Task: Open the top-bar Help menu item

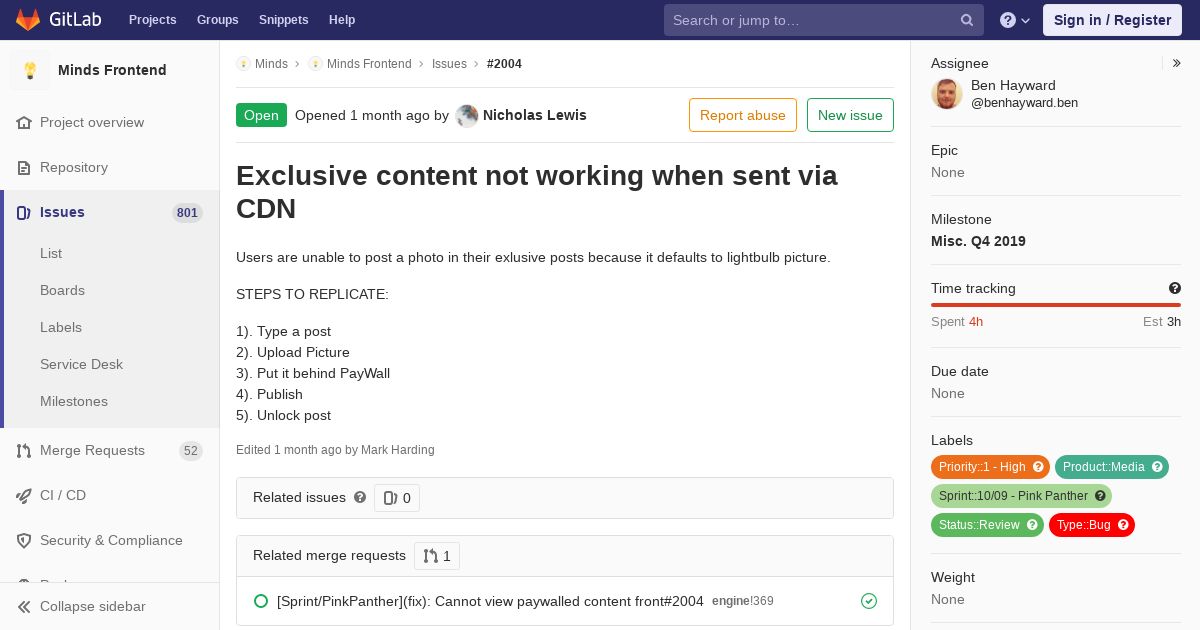Action: click(x=342, y=20)
